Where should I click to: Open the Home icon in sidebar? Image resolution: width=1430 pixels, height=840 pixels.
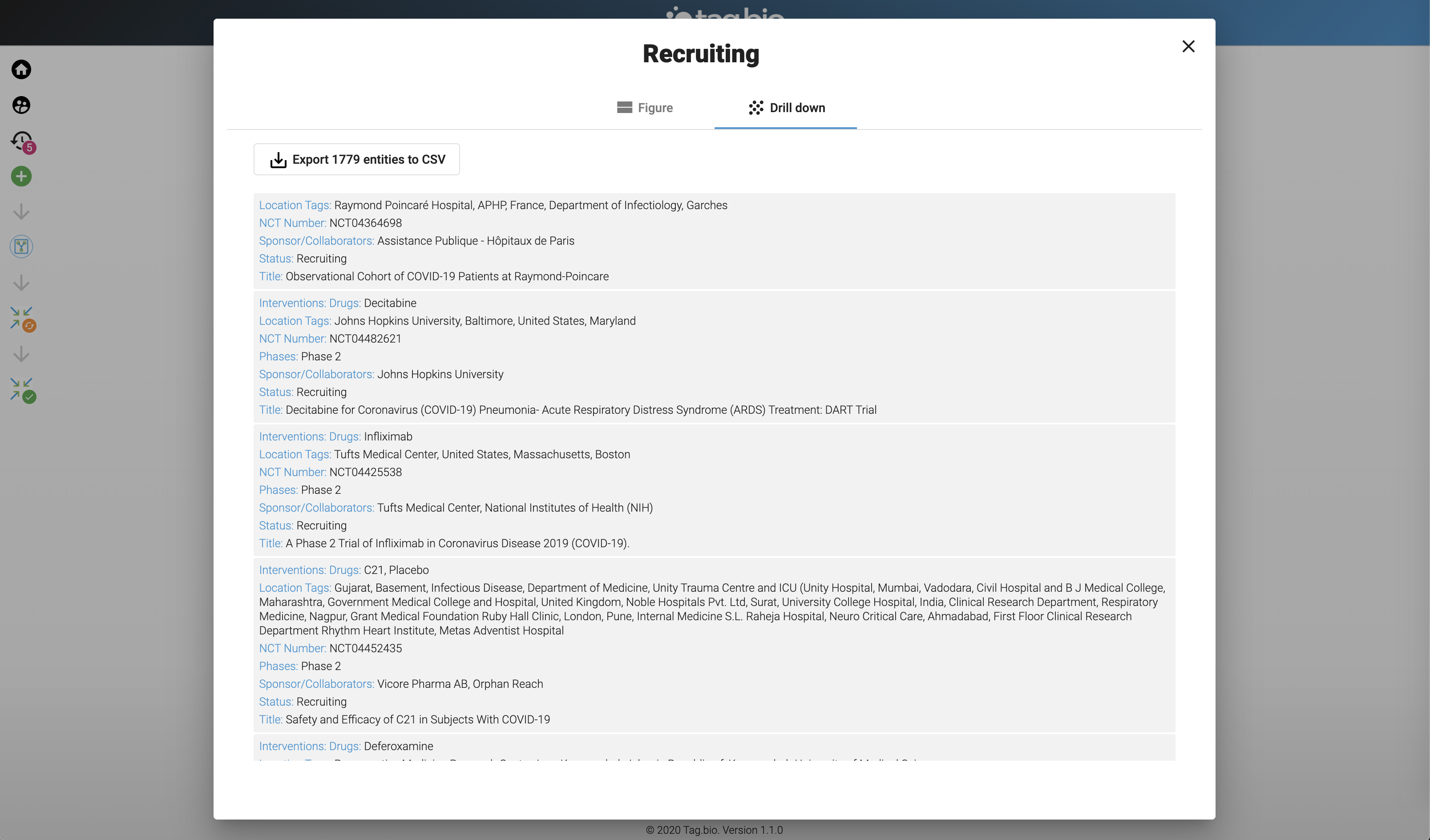21,69
